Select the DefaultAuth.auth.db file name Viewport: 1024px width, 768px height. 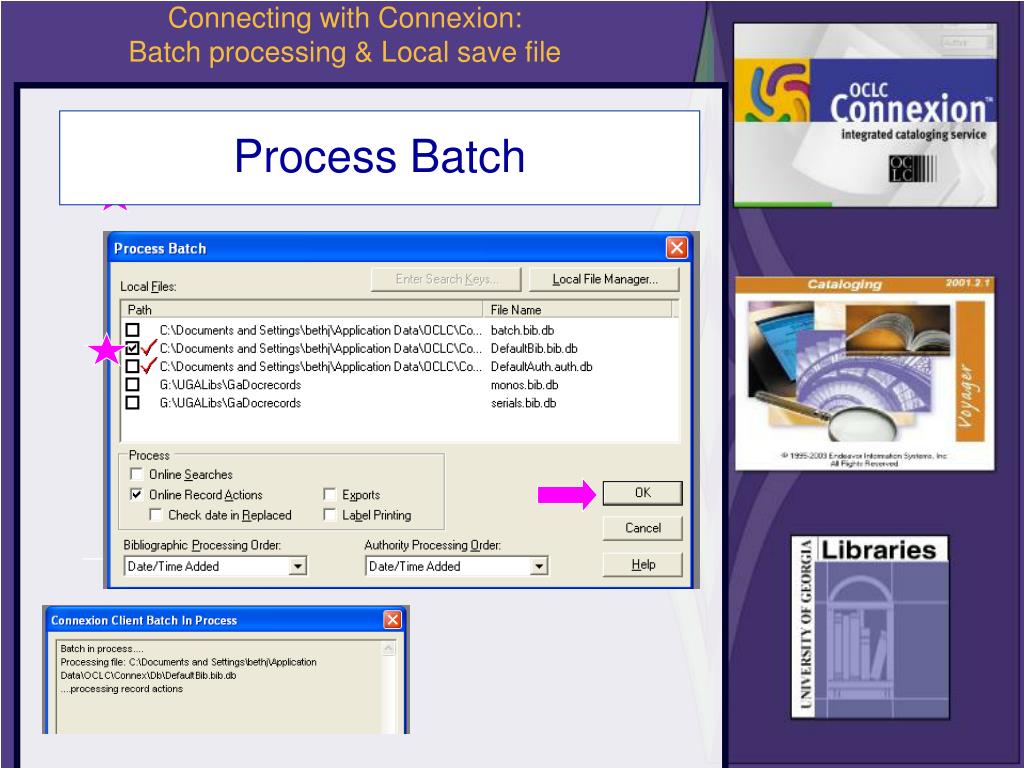click(x=541, y=367)
